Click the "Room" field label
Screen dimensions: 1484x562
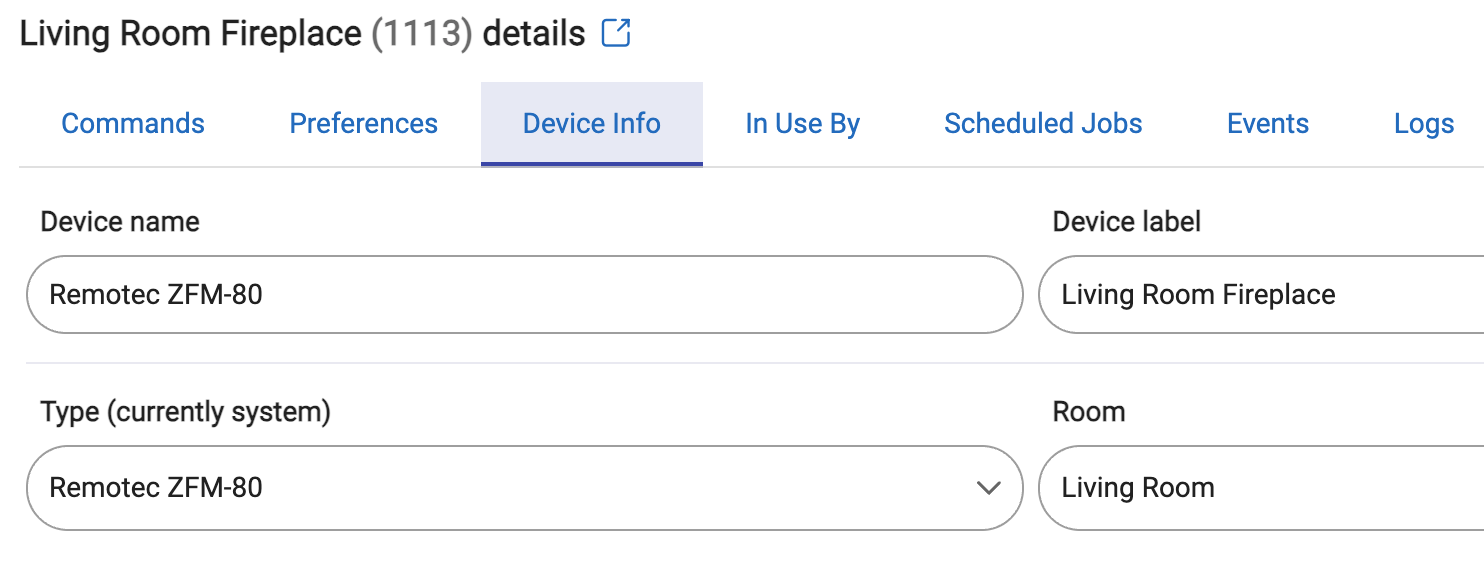1088,412
